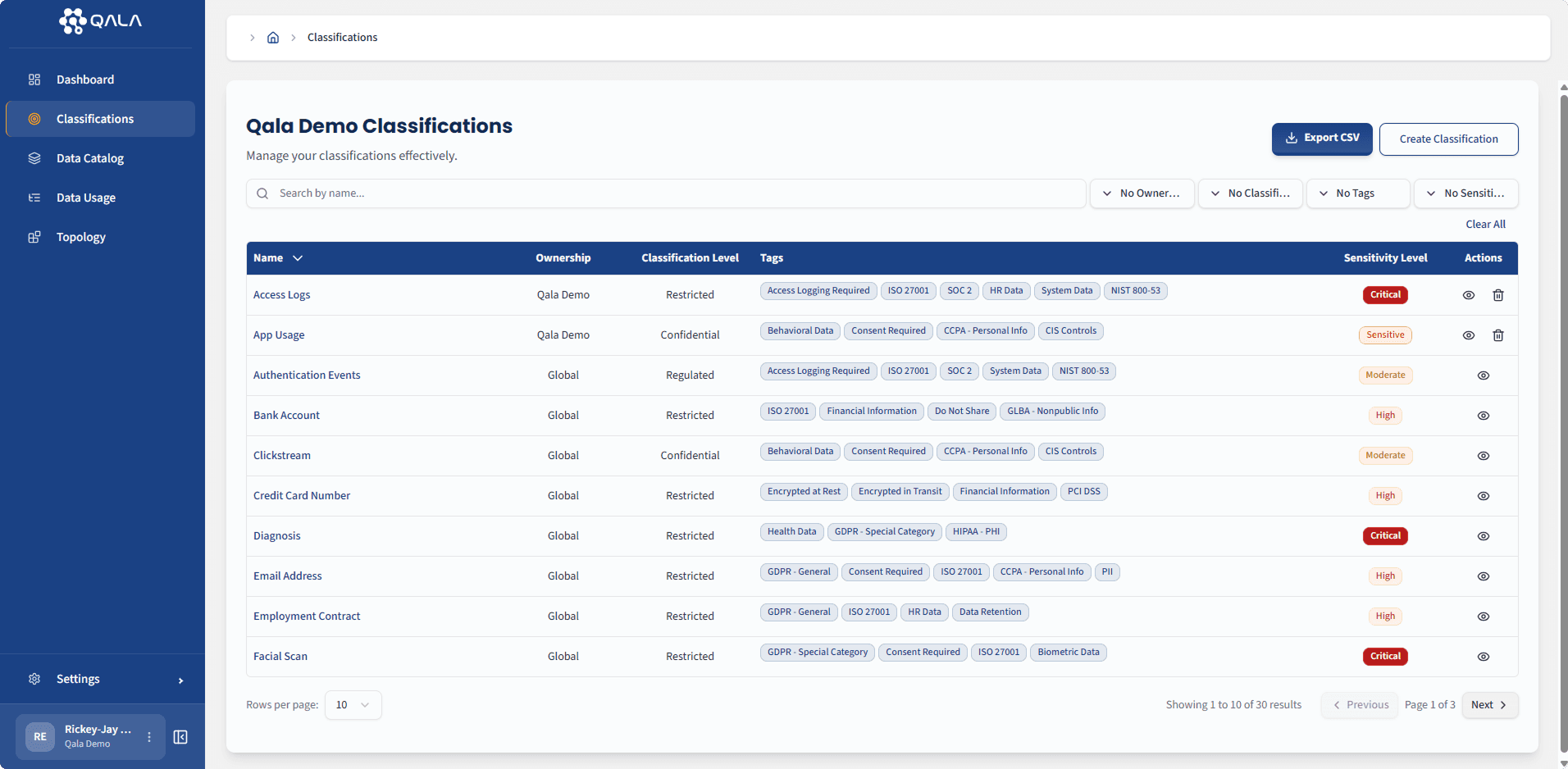
Task: Click PCI DSS tag
Action: pos(1084,492)
